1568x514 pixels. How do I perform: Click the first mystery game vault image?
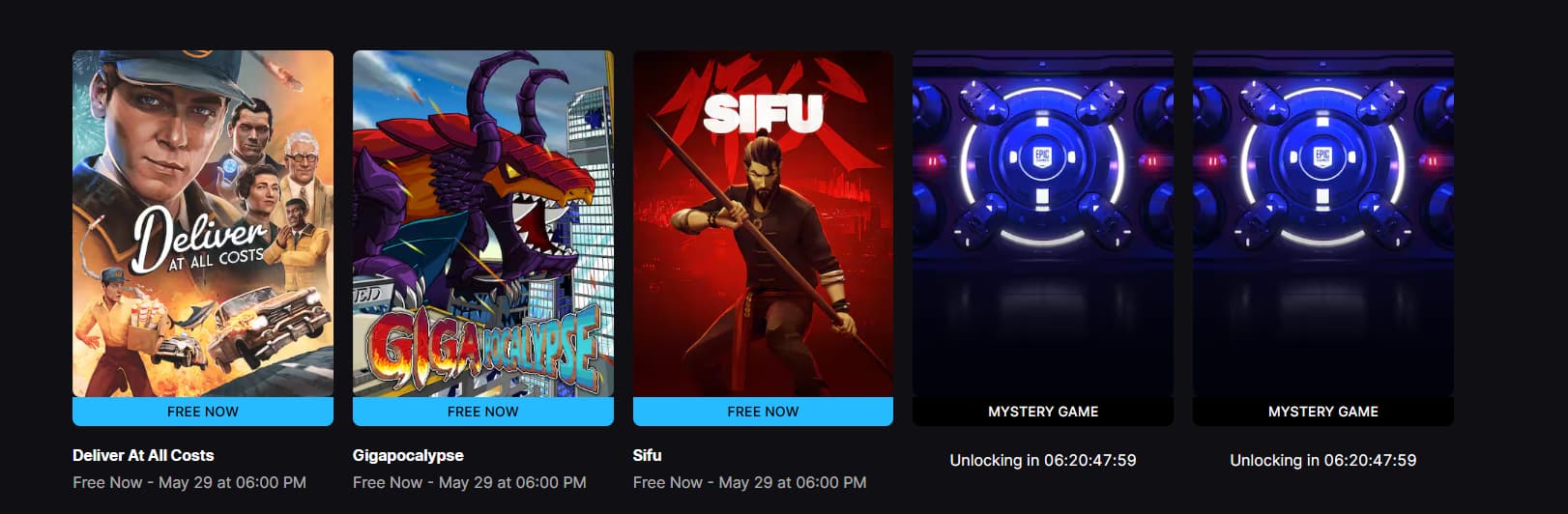(x=1043, y=223)
